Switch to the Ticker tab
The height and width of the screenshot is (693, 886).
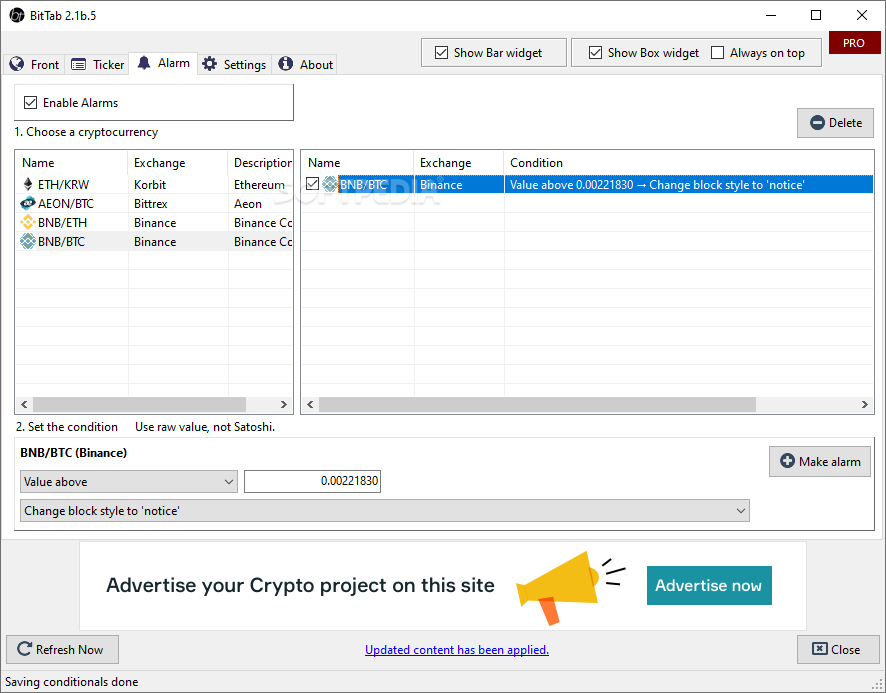point(97,64)
